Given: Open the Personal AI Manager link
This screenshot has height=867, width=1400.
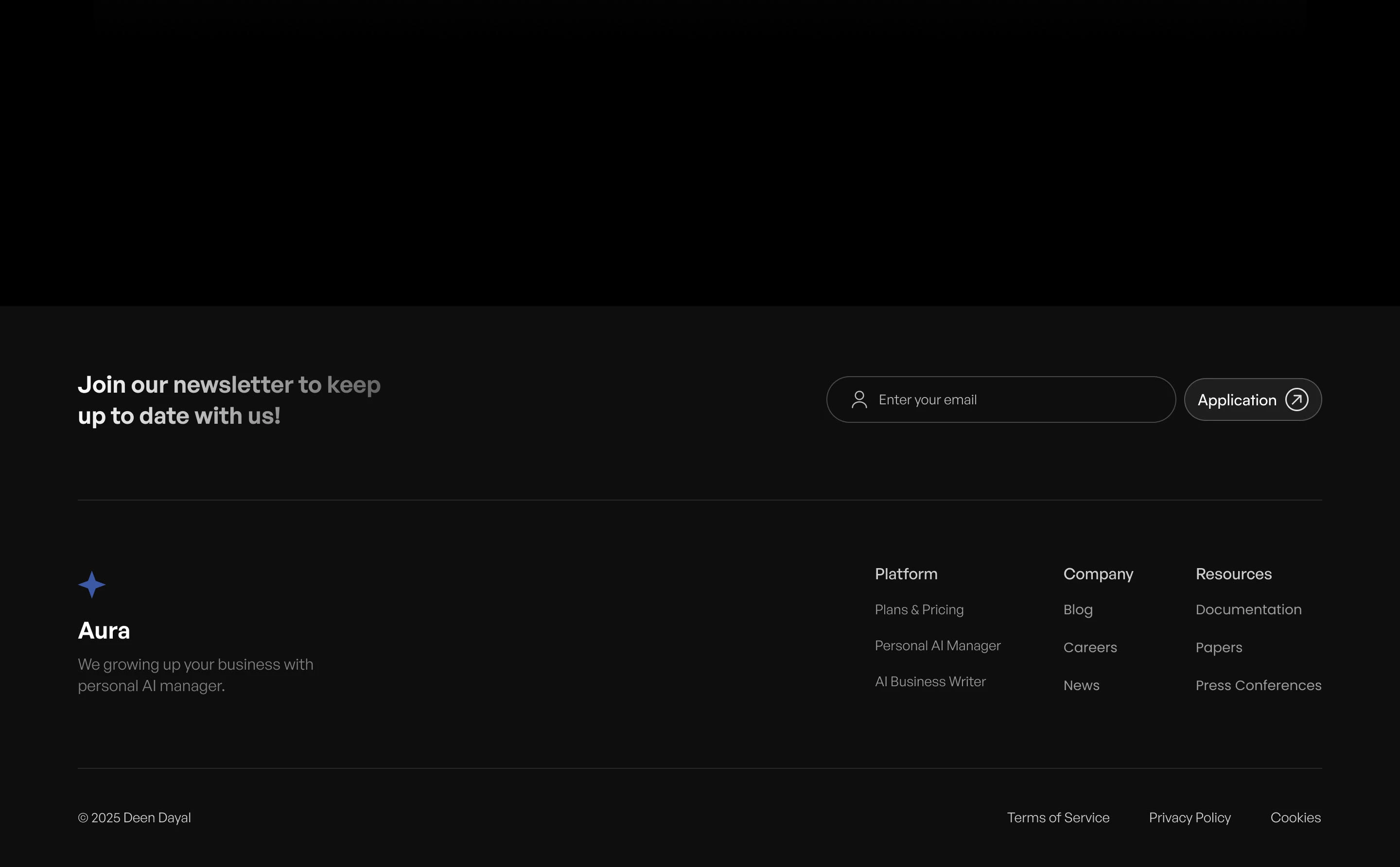Looking at the screenshot, I should point(938,646).
